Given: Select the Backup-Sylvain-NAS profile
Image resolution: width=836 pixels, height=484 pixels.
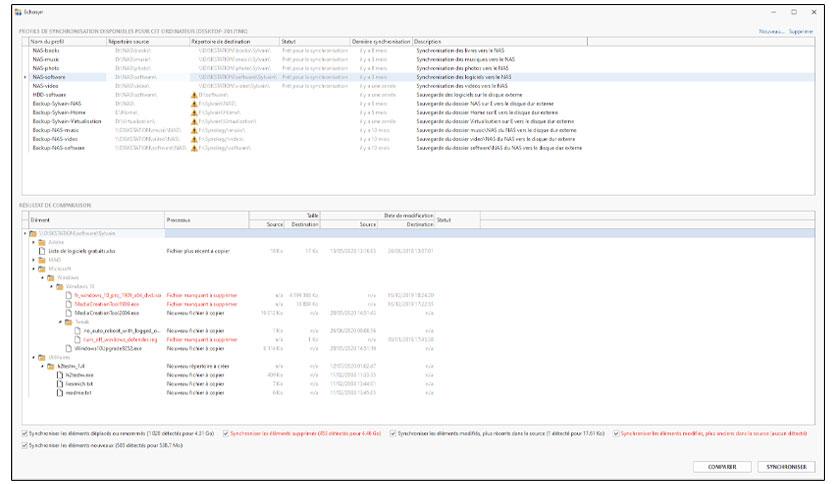Looking at the screenshot, I should (x=57, y=104).
